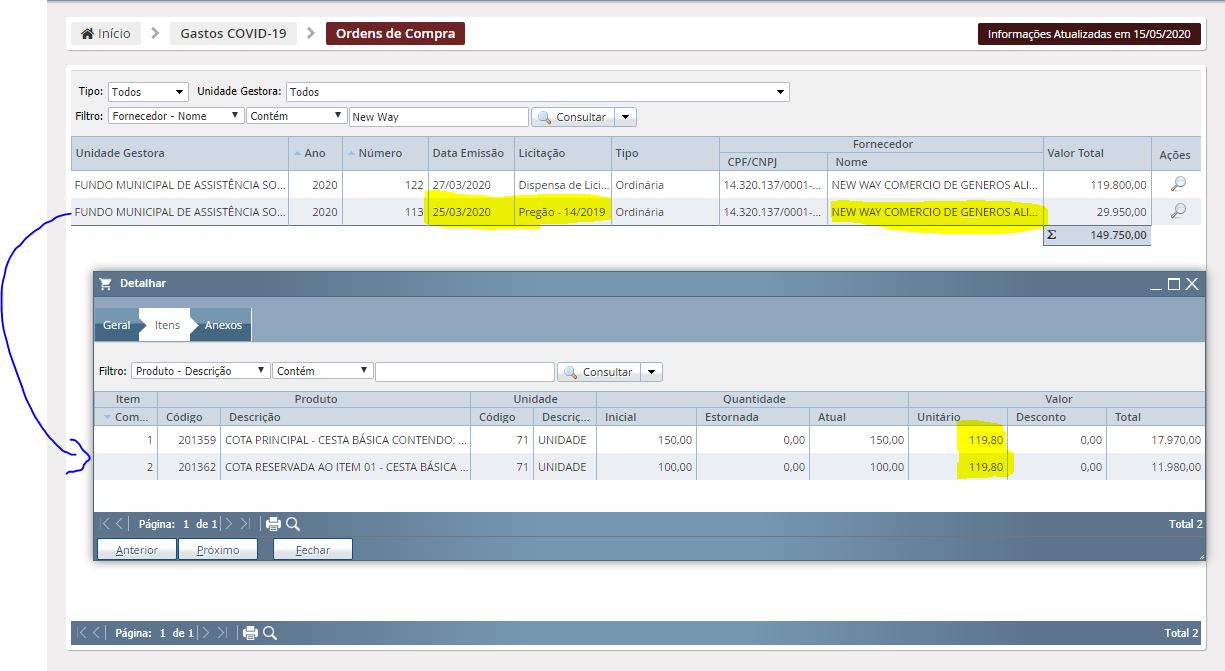1225x671 pixels.
Task: Minimize the Detalhar window
Action: [1156, 285]
